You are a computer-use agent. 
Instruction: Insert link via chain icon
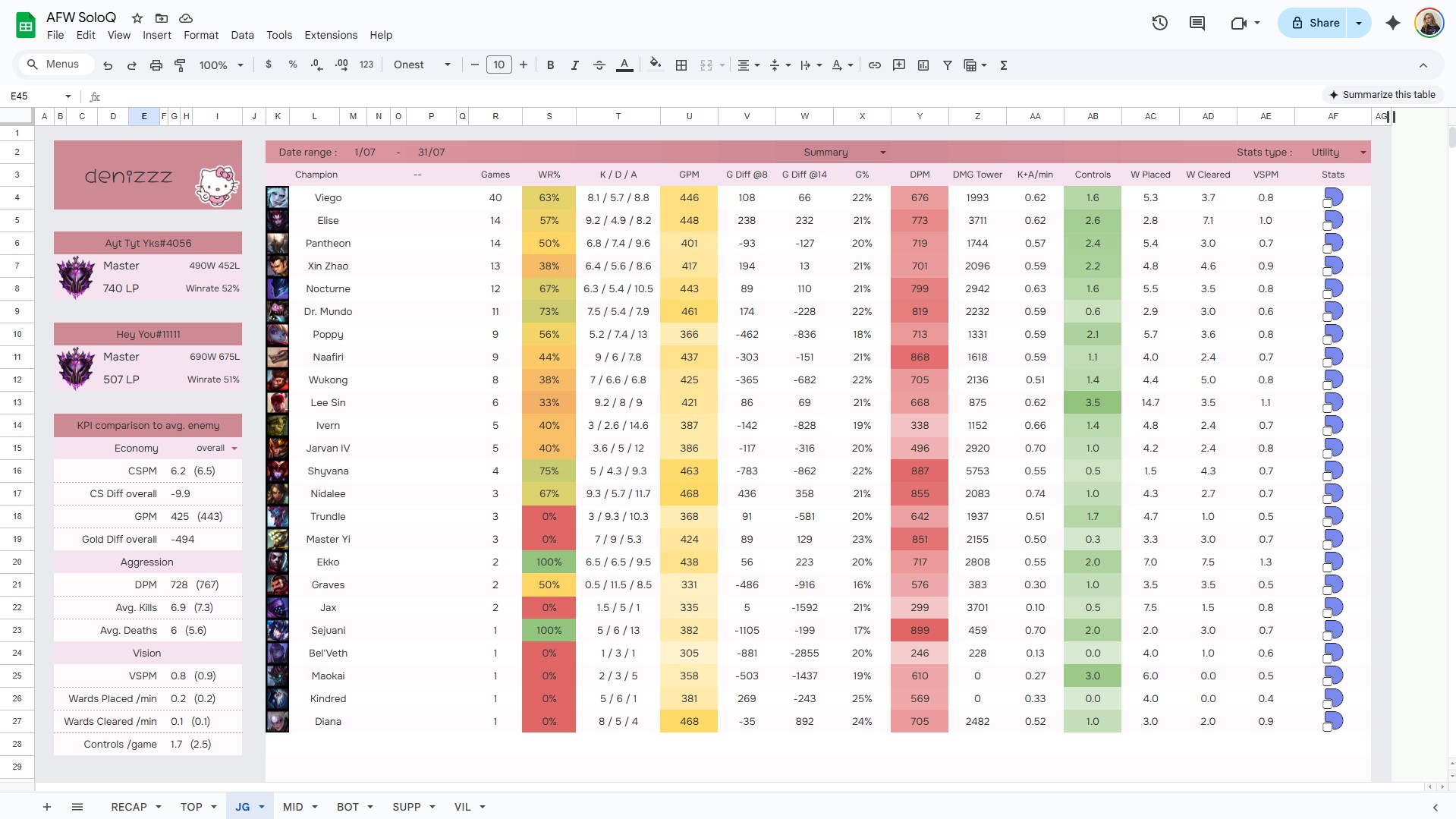(874, 65)
